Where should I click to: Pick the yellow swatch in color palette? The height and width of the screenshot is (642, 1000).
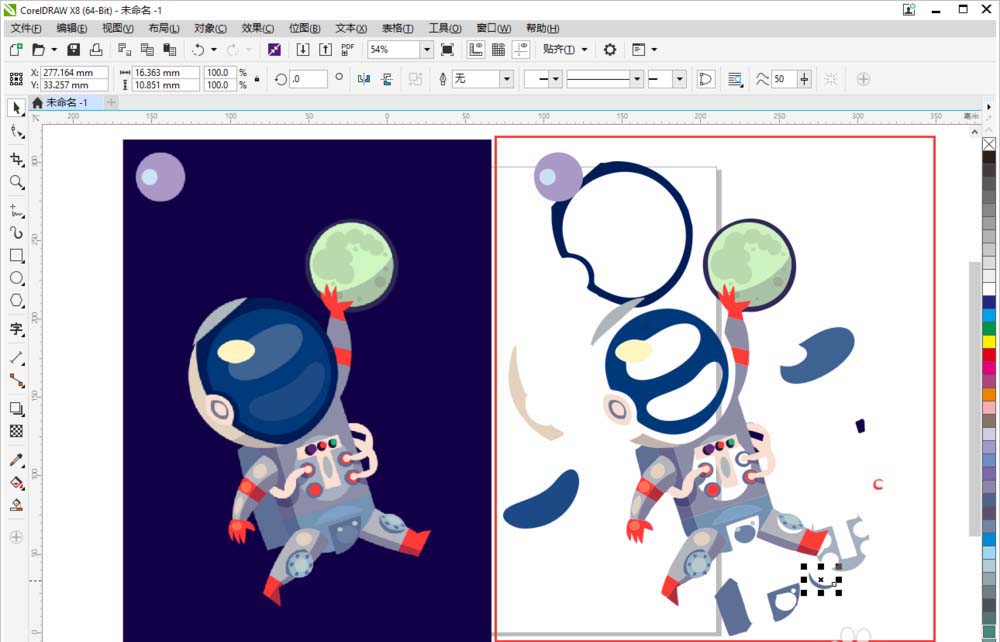coord(989,341)
